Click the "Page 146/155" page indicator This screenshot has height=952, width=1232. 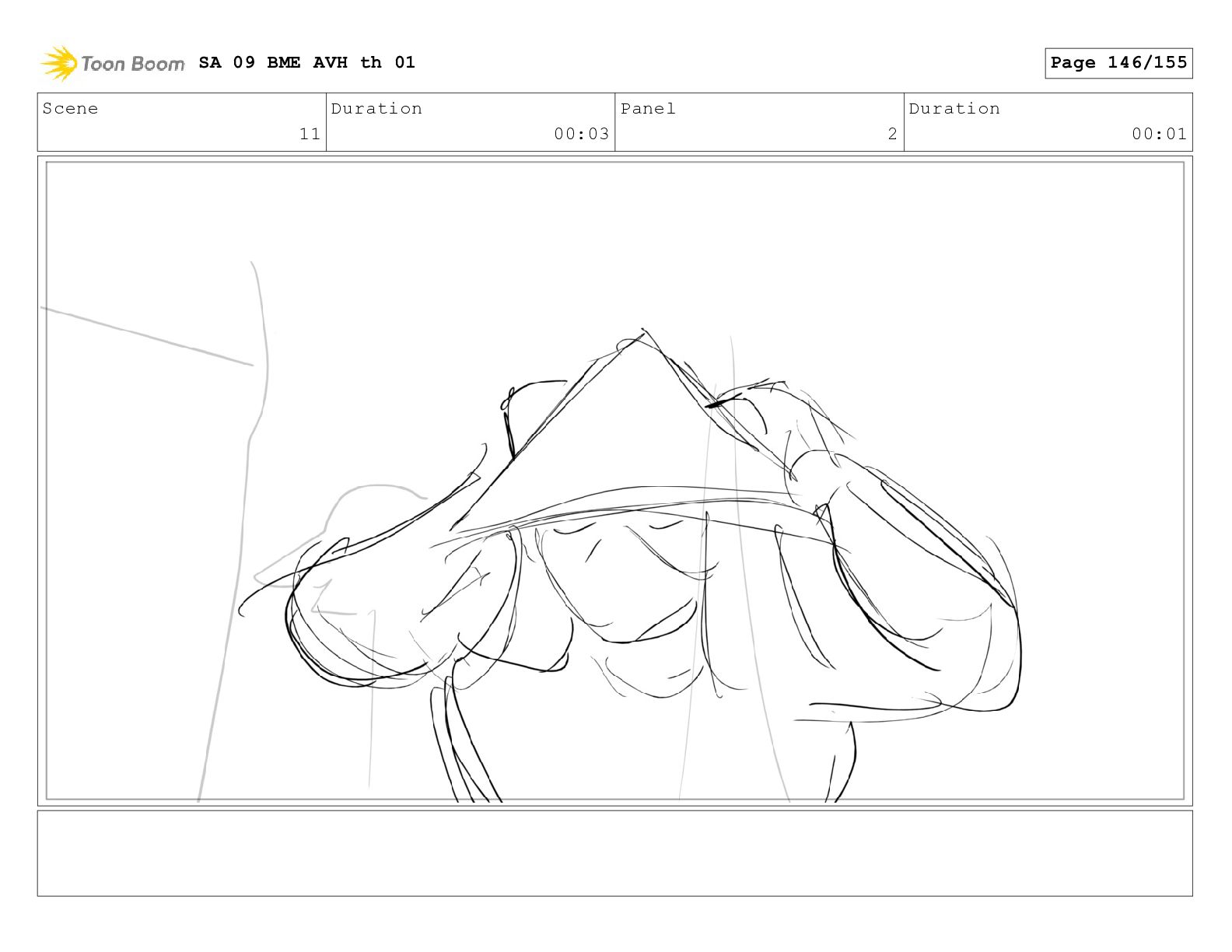pos(1118,63)
